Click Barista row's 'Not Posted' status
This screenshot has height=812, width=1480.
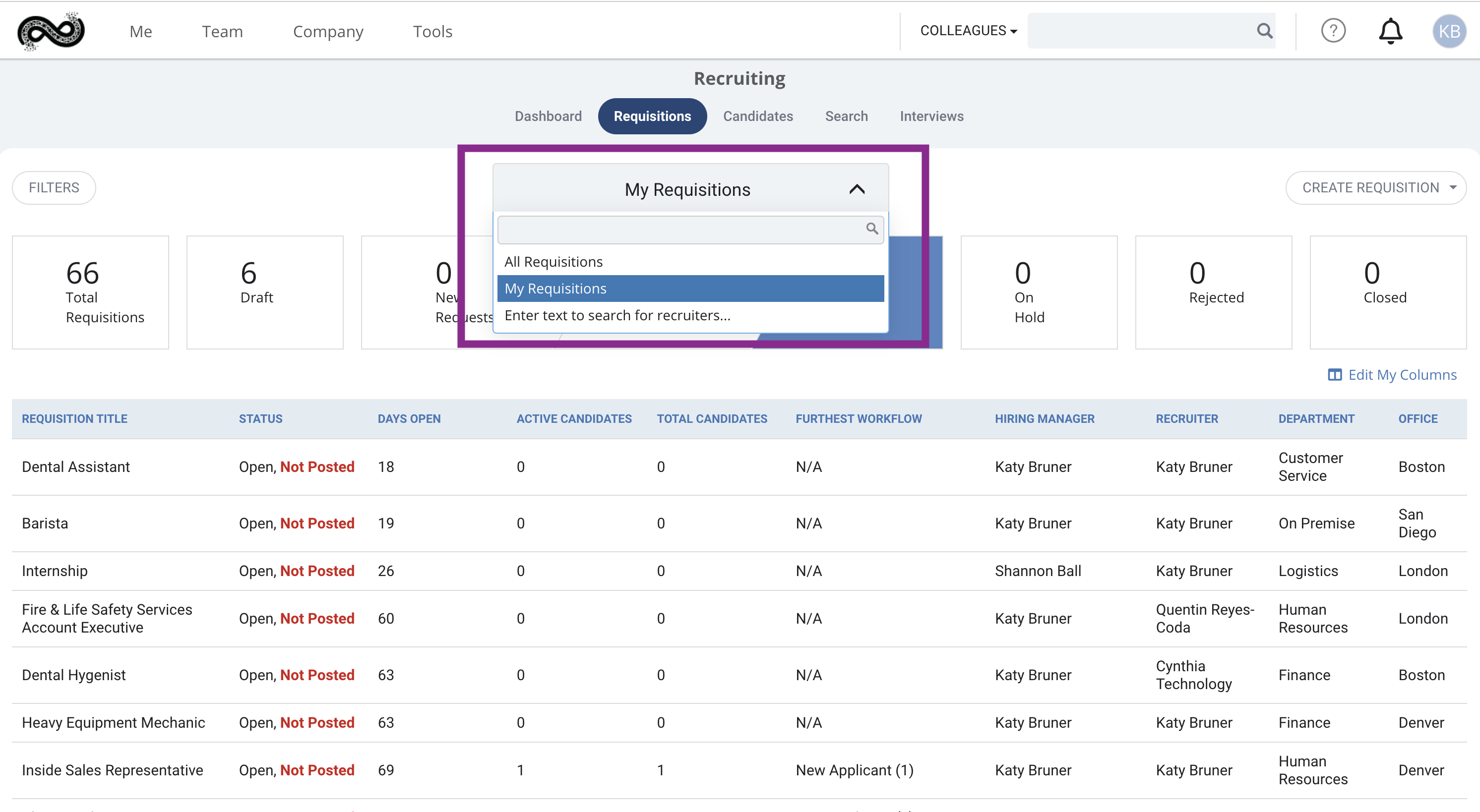click(x=317, y=523)
